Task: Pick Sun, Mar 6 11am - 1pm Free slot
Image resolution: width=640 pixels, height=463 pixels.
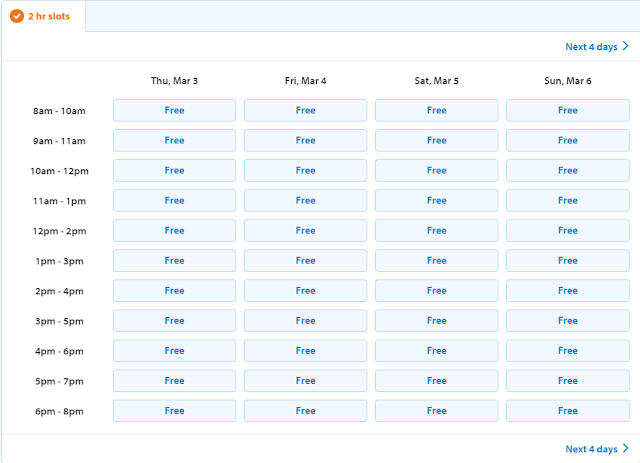Action: point(568,200)
